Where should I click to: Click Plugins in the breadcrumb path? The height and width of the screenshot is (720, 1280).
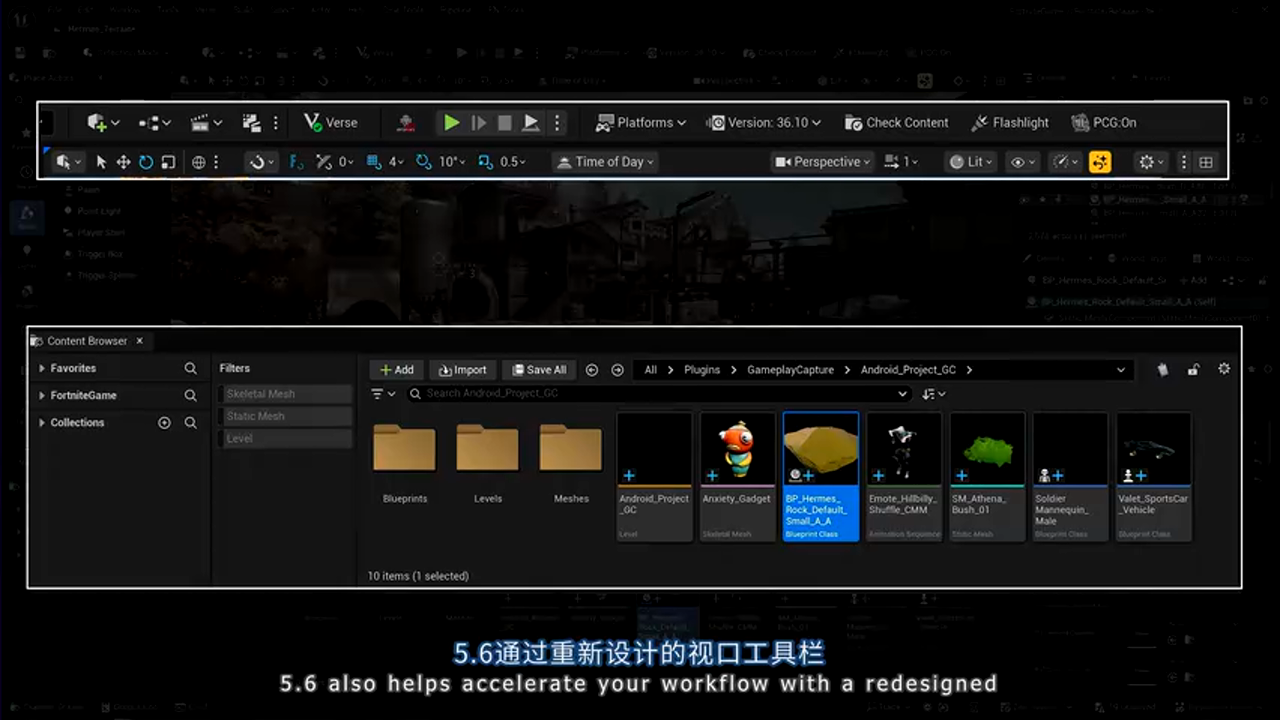702,369
